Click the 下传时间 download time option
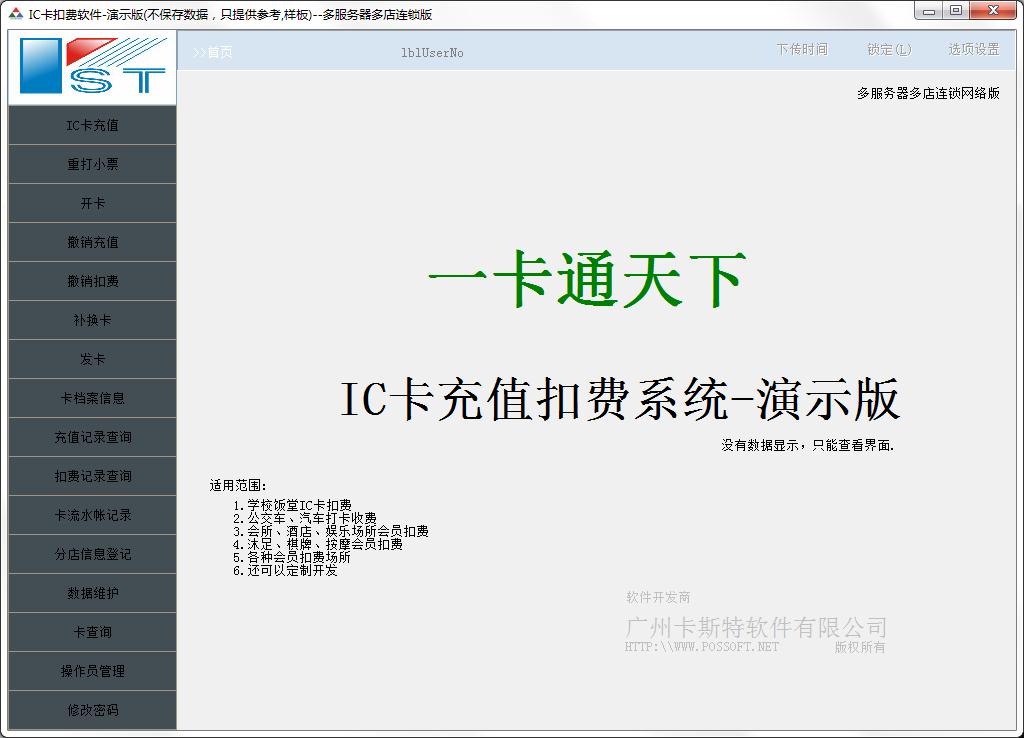The height and width of the screenshot is (738, 1024). (x=802, y=50)
